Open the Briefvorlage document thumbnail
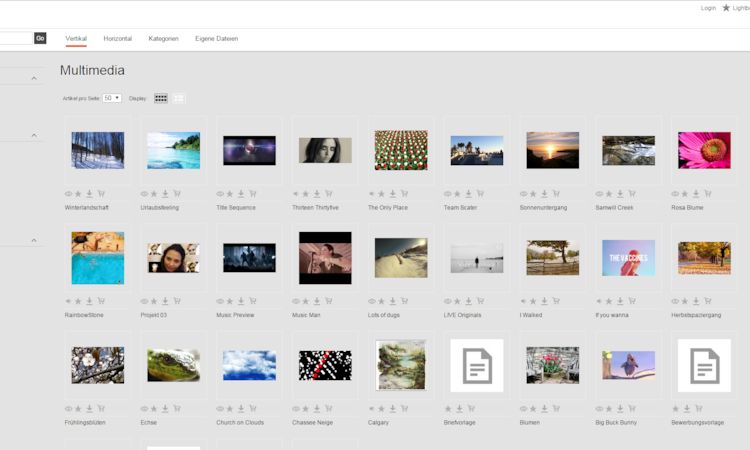Image resolution: width=750 pixels, height=450 pixels. point(477,365)
